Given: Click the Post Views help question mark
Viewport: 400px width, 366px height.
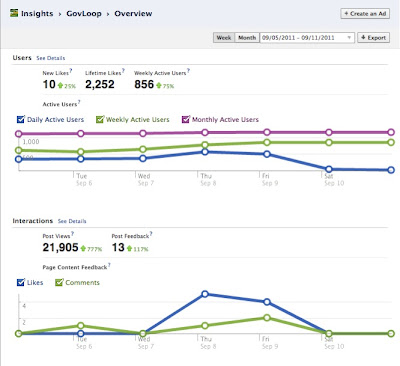Looking at the screenshot, I should (x=72, y=233).
